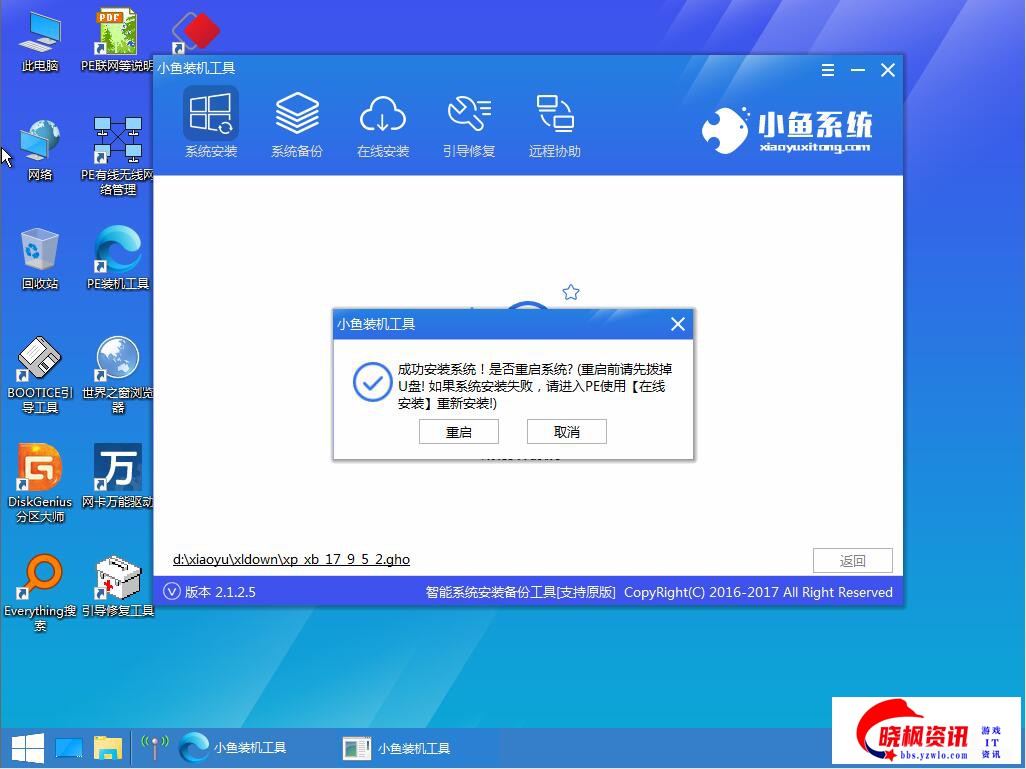The width and height of the screenshot is (1026, 769).
Task: Start 远程协助 remote assistance
Action: coord(554,120)
